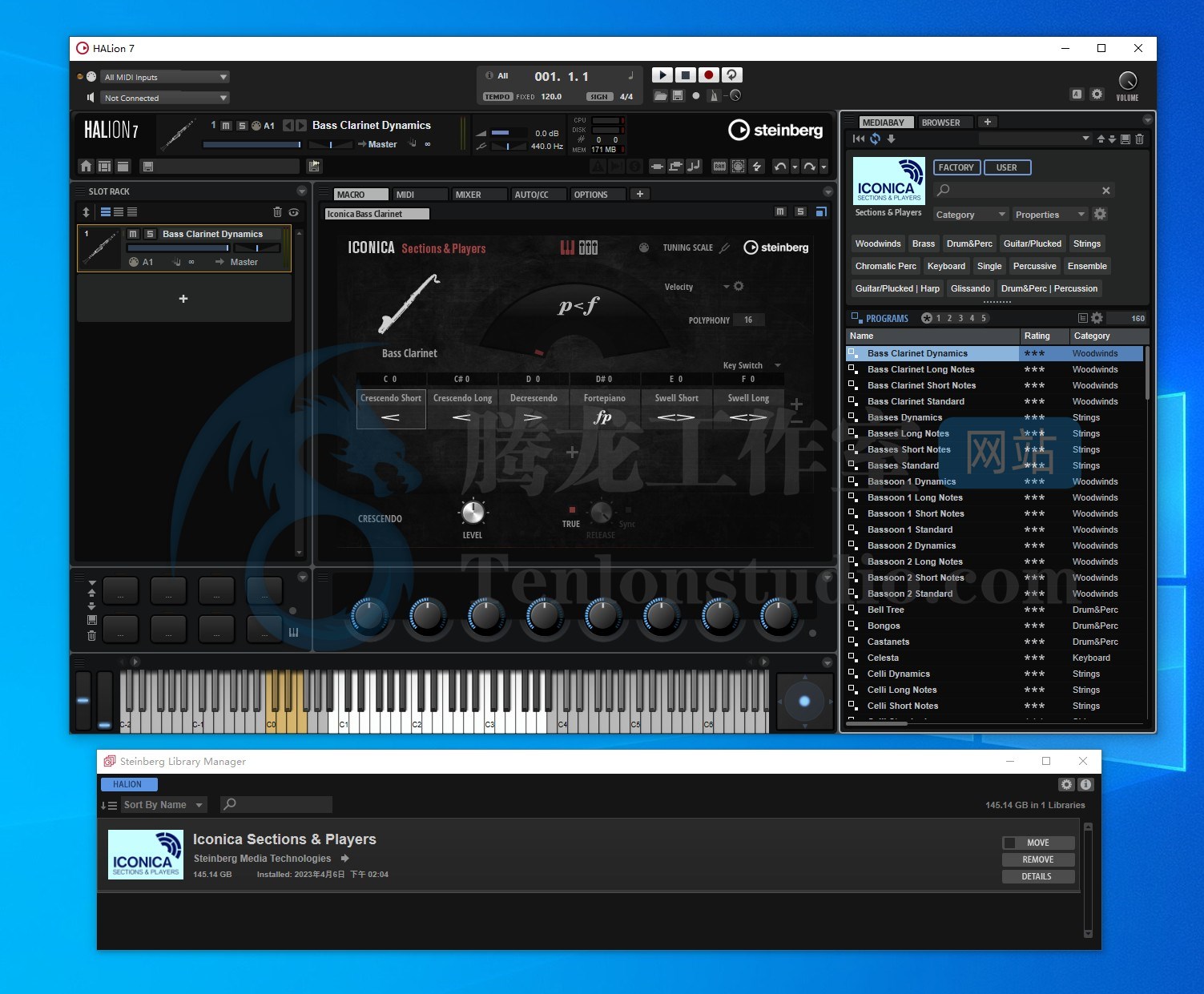1204x994 pixels.
Task: Solo the Bass Clarinet Dynamics slot in the rack
Action: (150, 234)
